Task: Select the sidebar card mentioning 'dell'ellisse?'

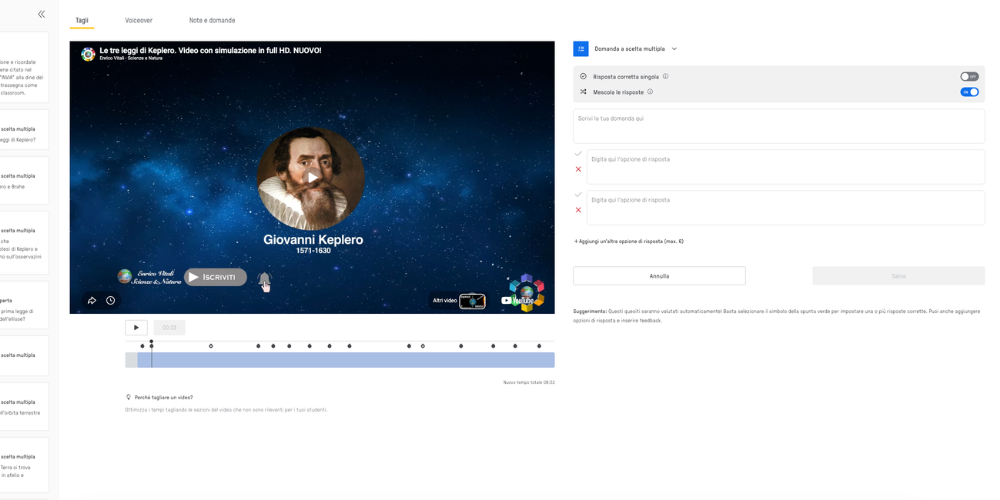Action: pos(24,305)
